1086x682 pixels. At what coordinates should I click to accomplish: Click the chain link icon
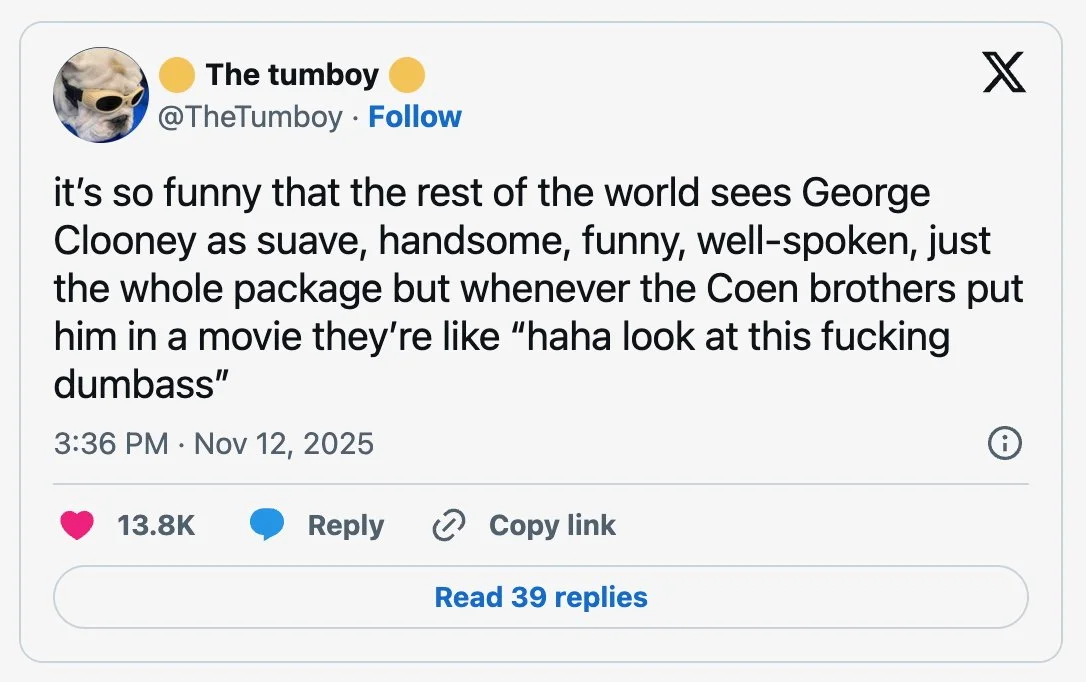[447, 525]
